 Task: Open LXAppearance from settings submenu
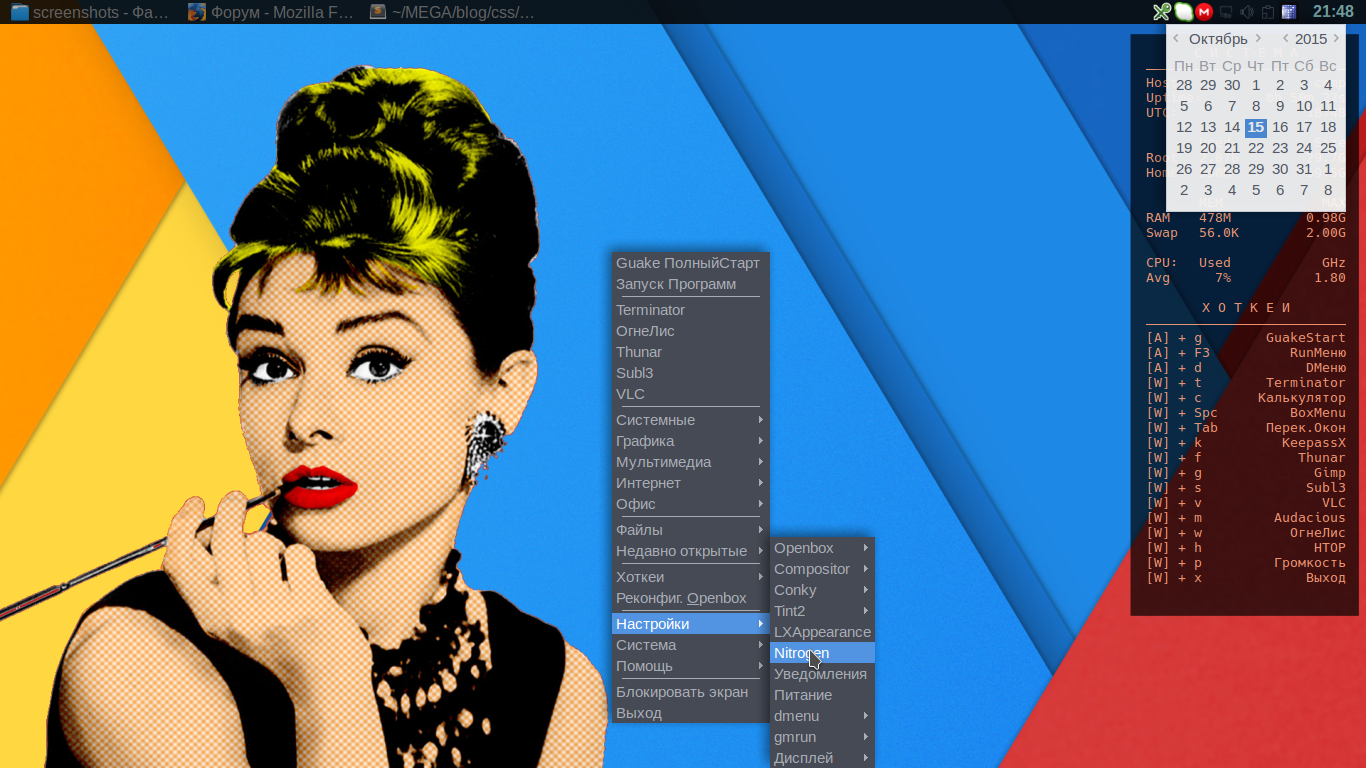pyautogui.click(x=822, y=632)
